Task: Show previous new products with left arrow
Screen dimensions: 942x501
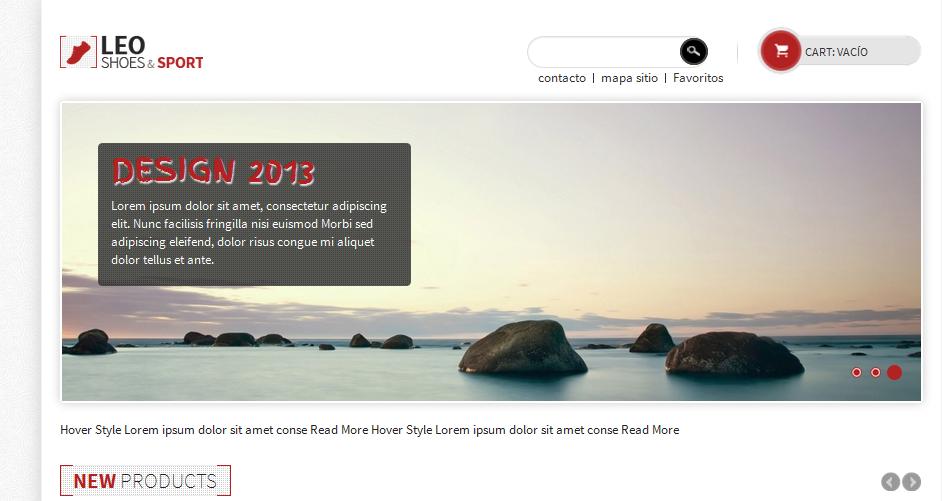Action: click(x=890, y=482)
